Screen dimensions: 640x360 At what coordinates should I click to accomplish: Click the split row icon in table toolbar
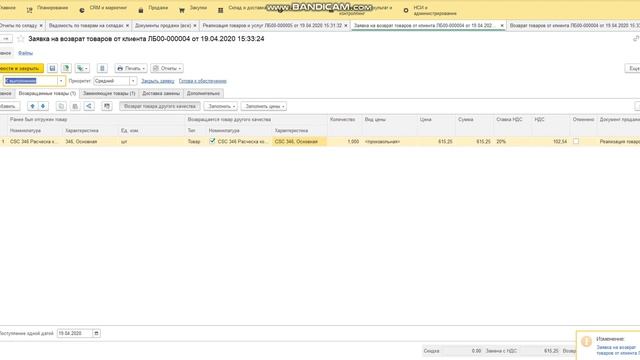coord(89,106)
